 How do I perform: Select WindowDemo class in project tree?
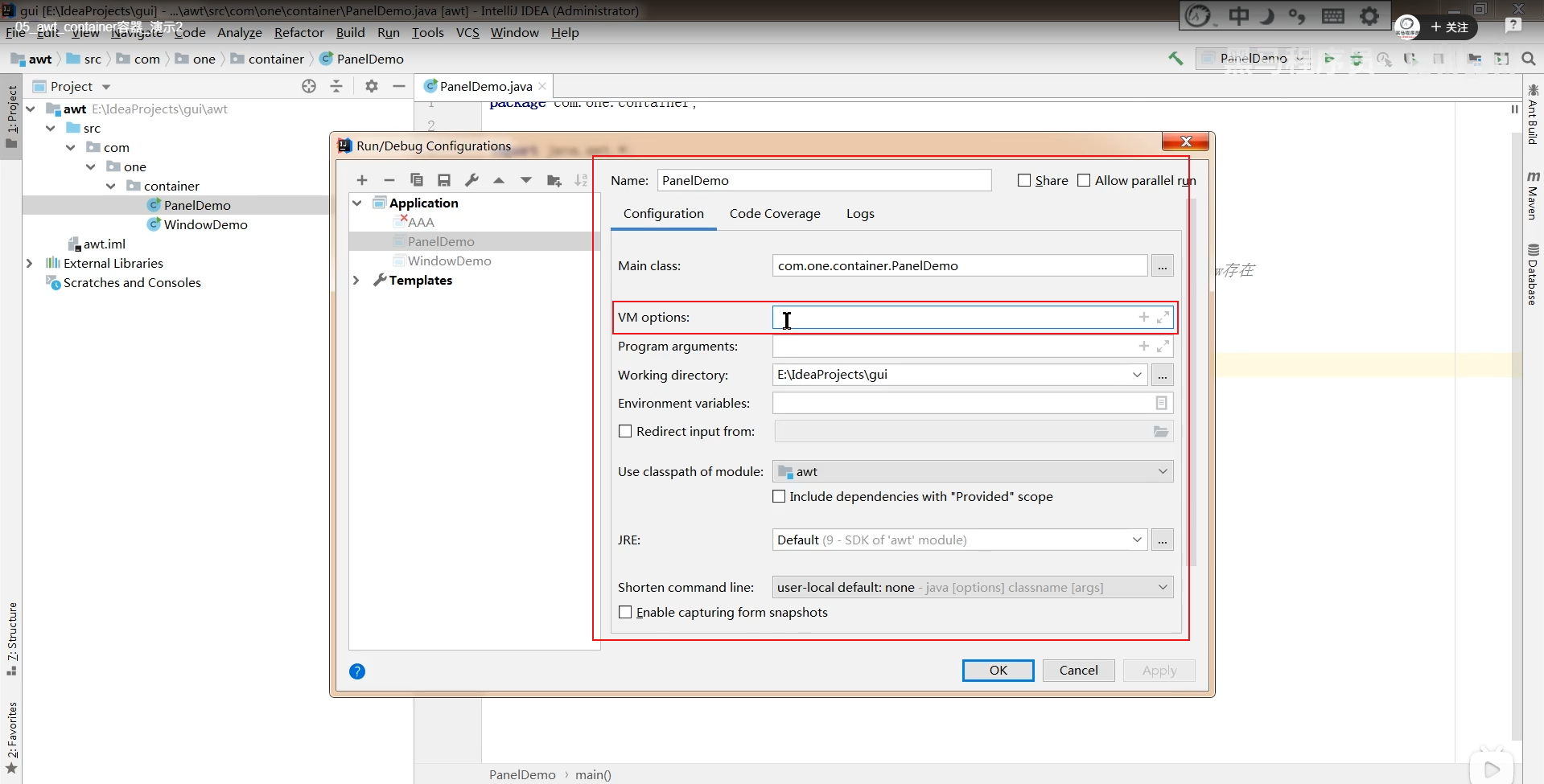(x=205, y=224)
